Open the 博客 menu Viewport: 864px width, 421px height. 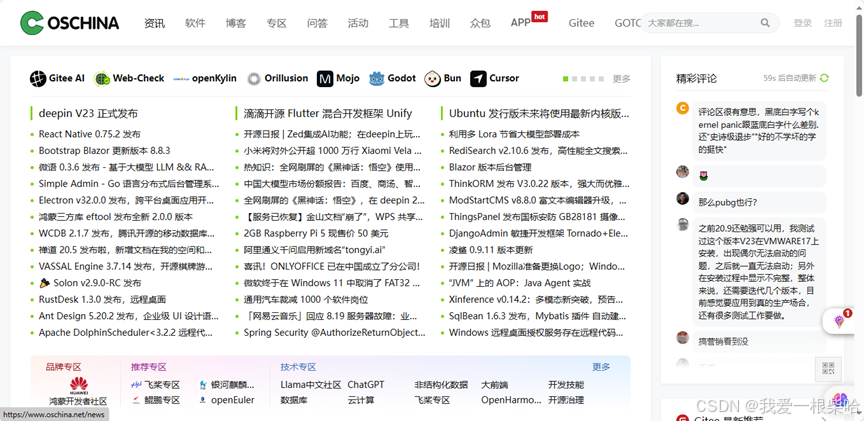(x=236, y=23)
